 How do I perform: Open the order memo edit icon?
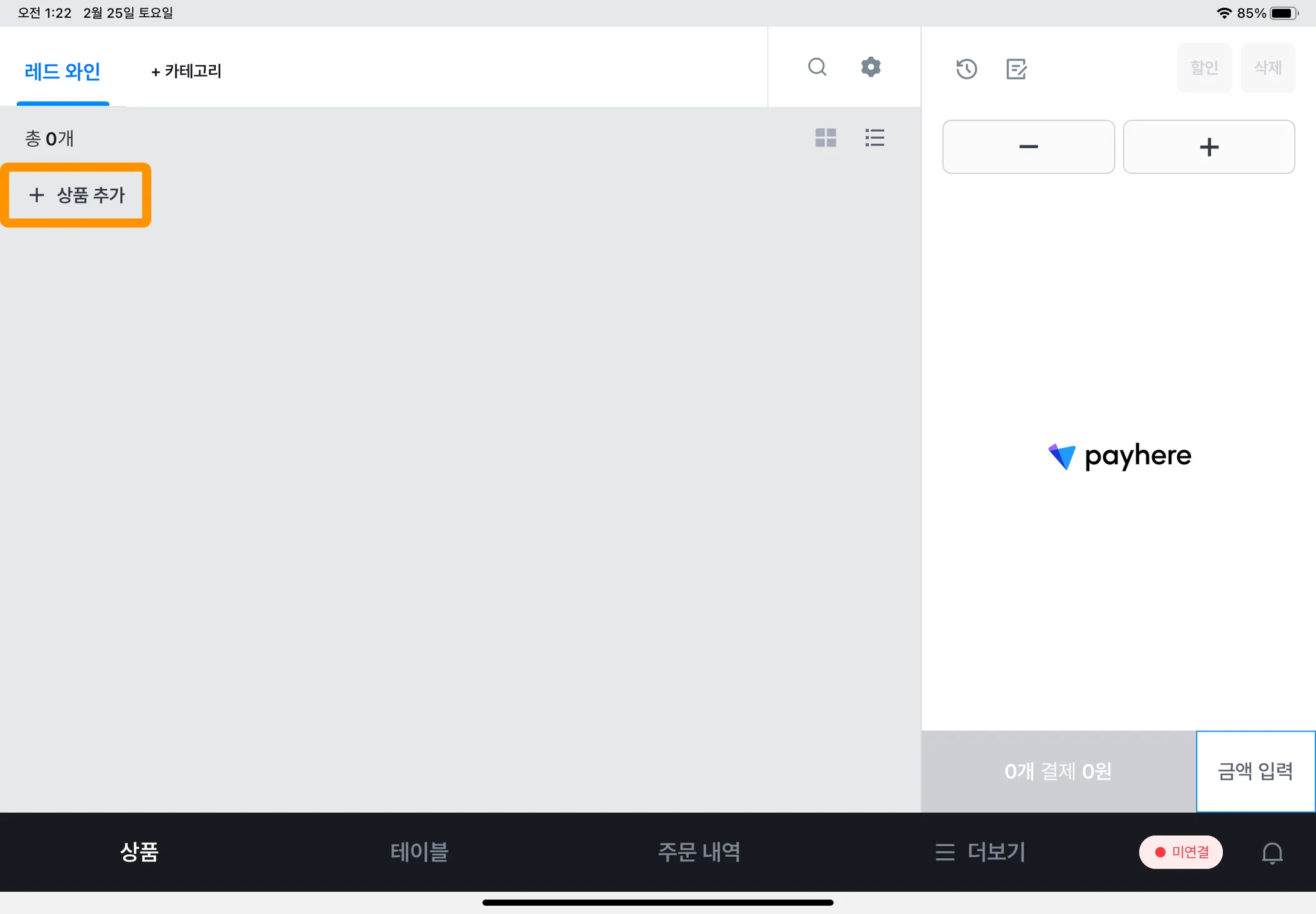[1016, 69]
